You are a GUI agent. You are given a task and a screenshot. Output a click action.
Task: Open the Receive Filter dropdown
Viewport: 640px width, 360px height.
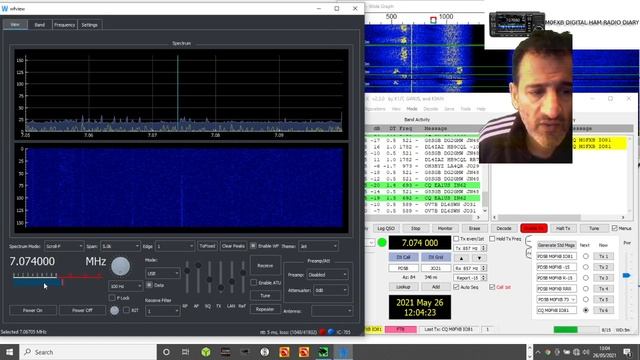(x=162, y=311)
